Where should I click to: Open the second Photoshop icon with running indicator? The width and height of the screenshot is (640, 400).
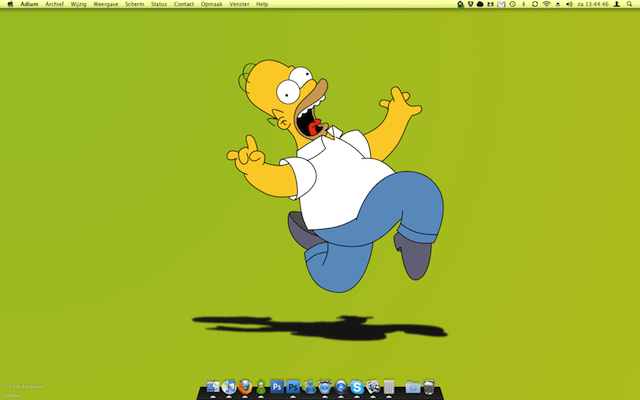tap(293, 386)
